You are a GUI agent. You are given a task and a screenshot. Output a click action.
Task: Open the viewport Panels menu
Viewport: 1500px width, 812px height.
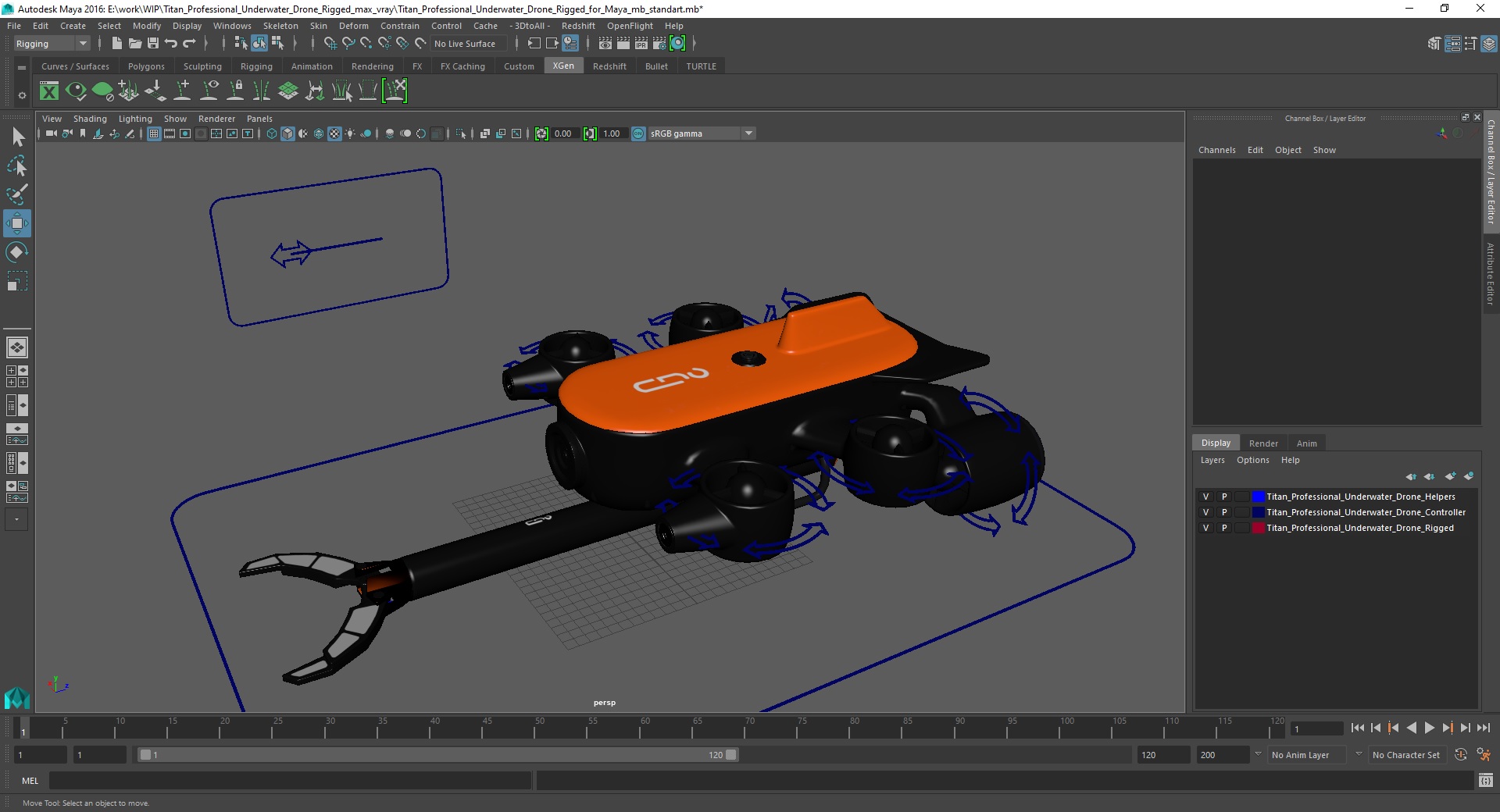[259, 119]
